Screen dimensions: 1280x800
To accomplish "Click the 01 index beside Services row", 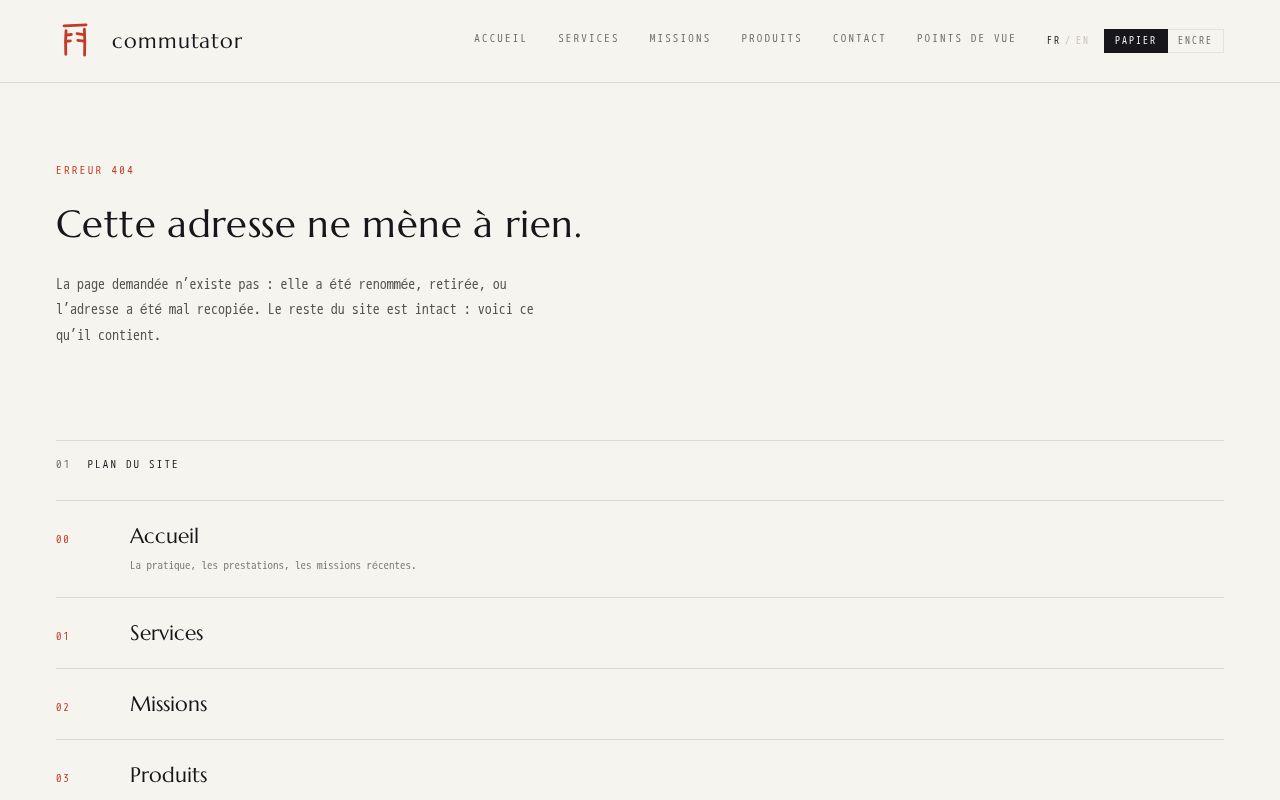I will [x=63, y=637].
